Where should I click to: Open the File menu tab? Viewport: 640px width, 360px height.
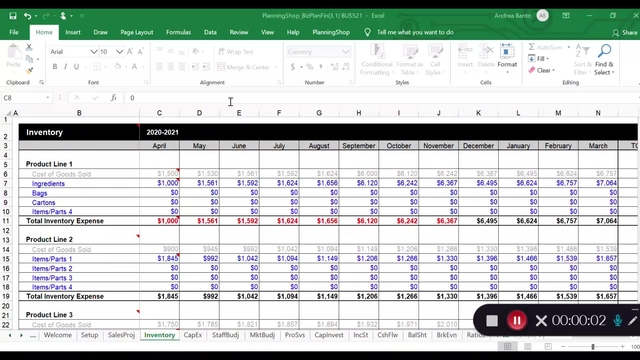point(14,32)
